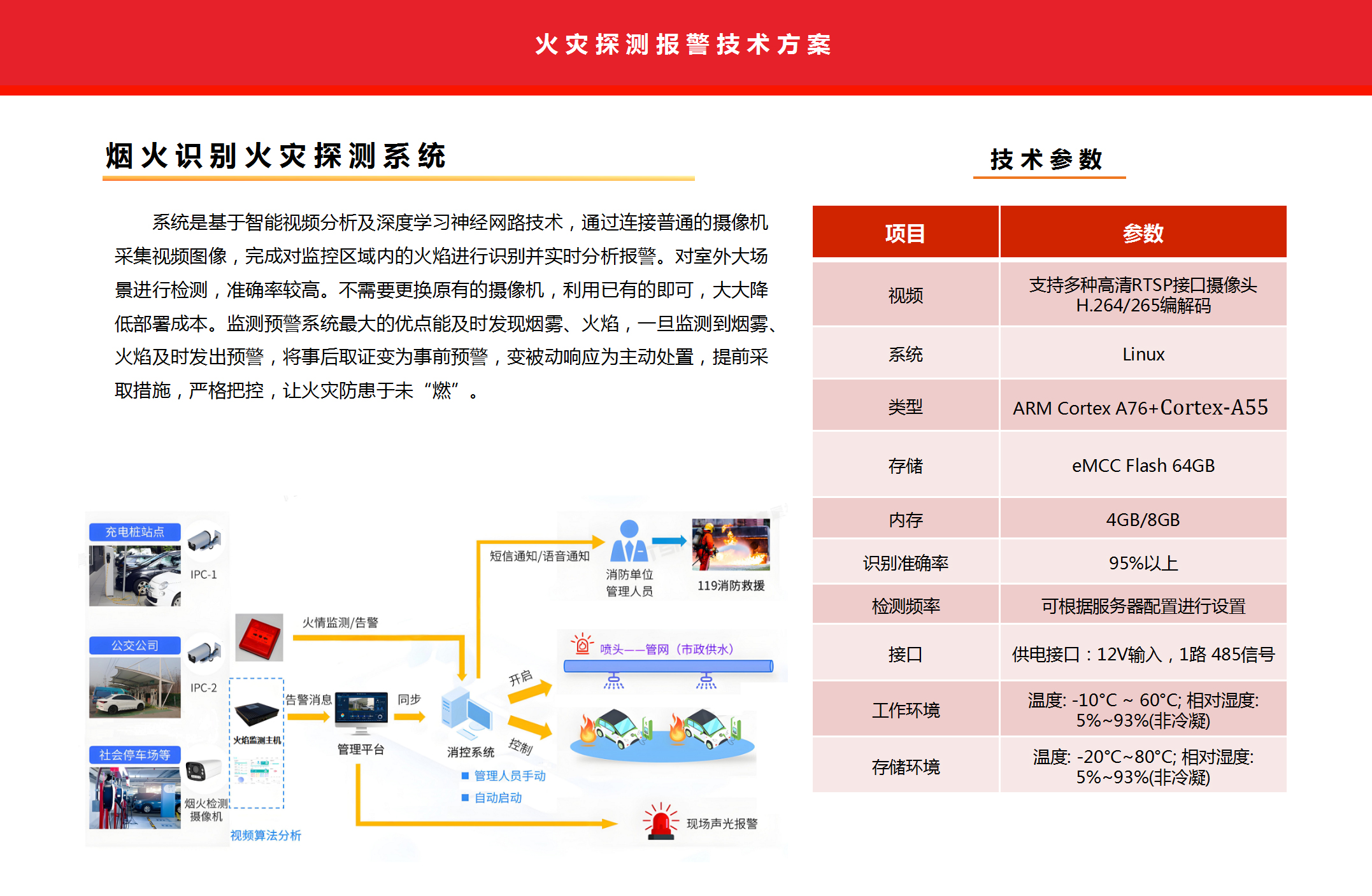Click the IPC-1 surveillance camera icon

click(204, 540)
